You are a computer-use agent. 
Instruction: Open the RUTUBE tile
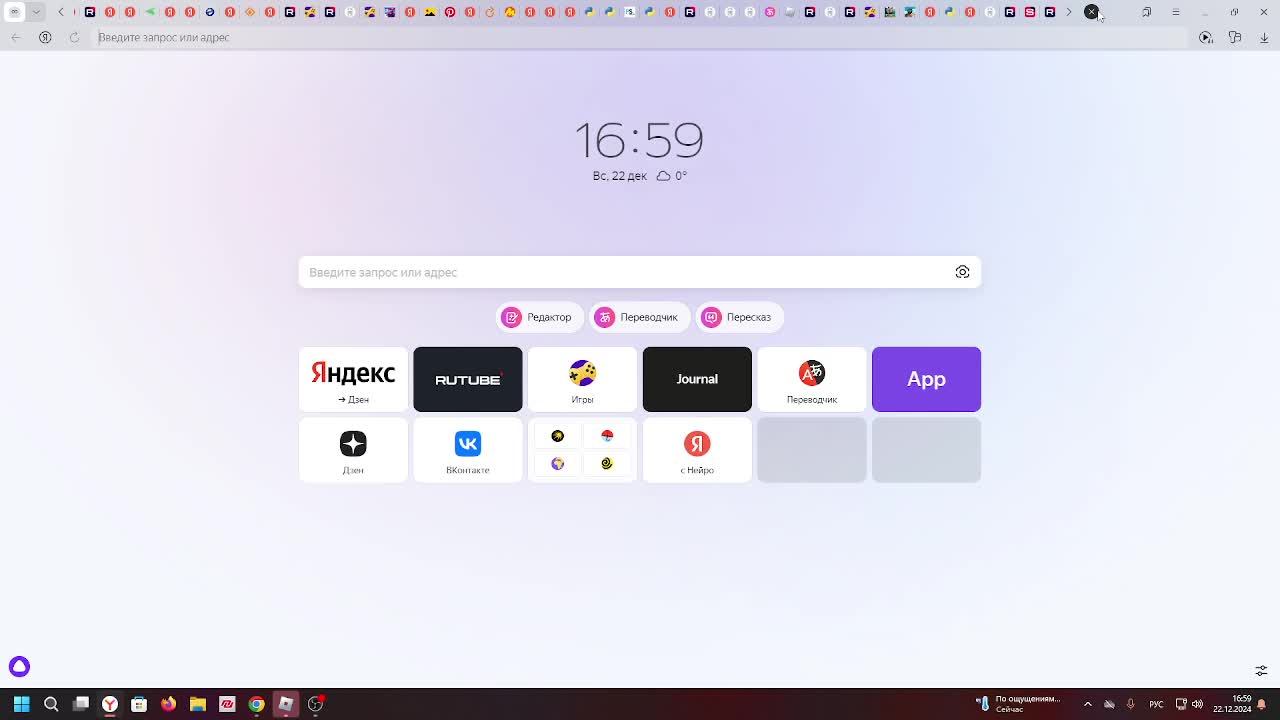pyautogui.click(x=468, y=379)
